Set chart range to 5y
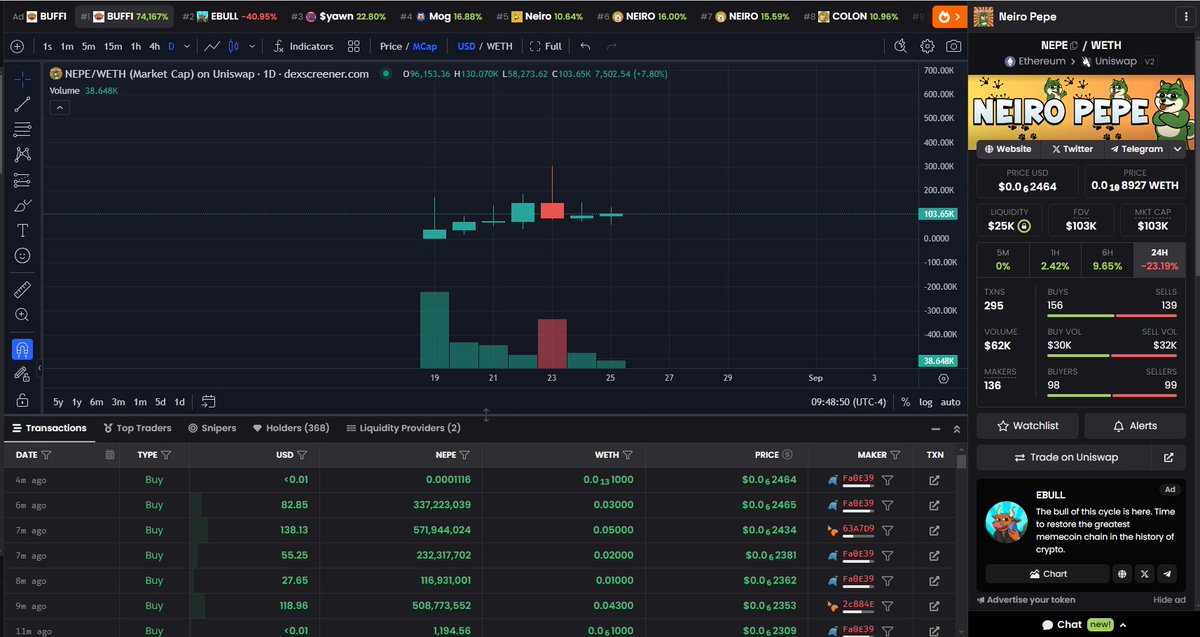Image resolution: width=1200 pixels, height=637 pixels. tap(58, 402)
